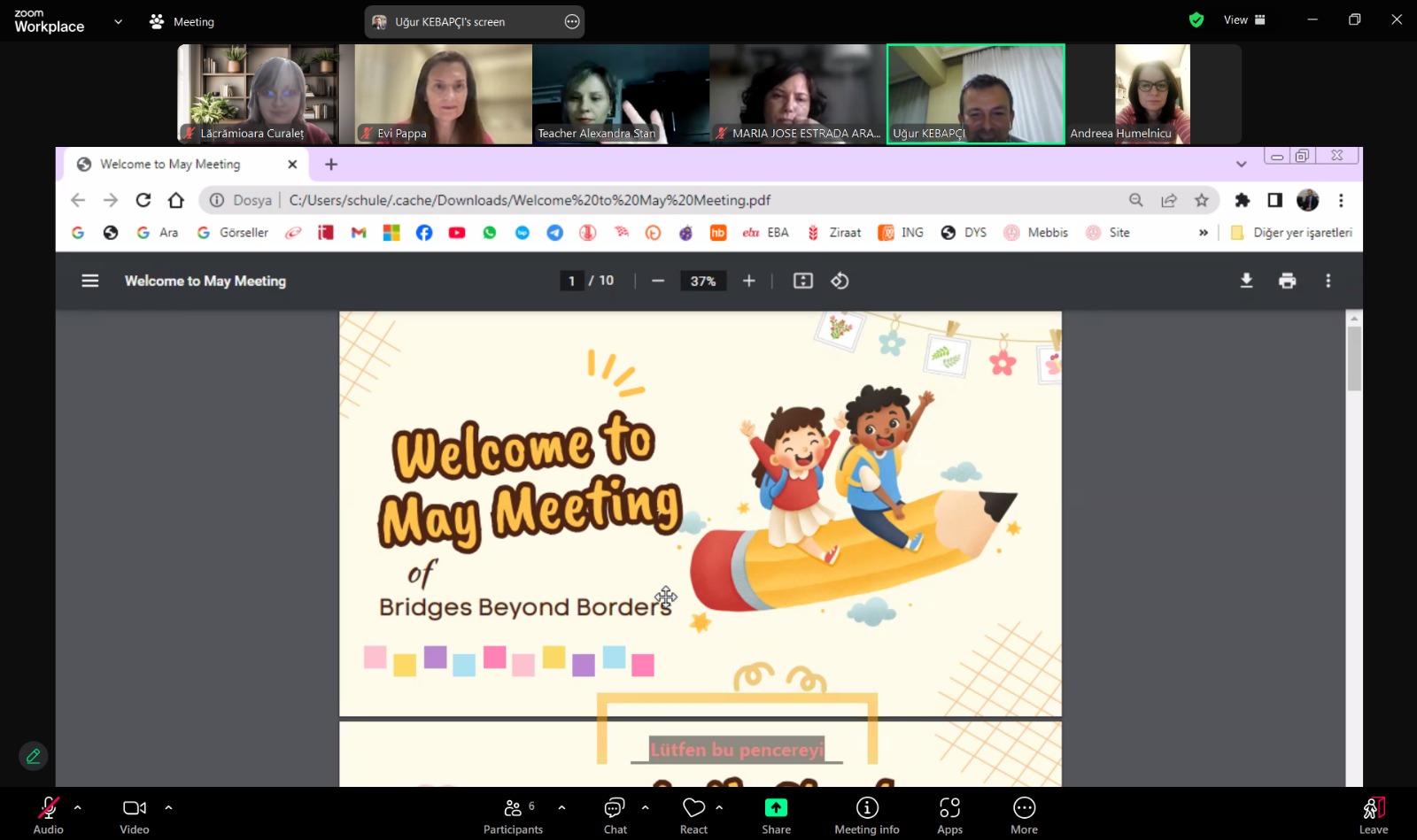Viewport: 1417px width, 840px height.
Task: Select the Meeting tab at top
Action: click(182, 21)
